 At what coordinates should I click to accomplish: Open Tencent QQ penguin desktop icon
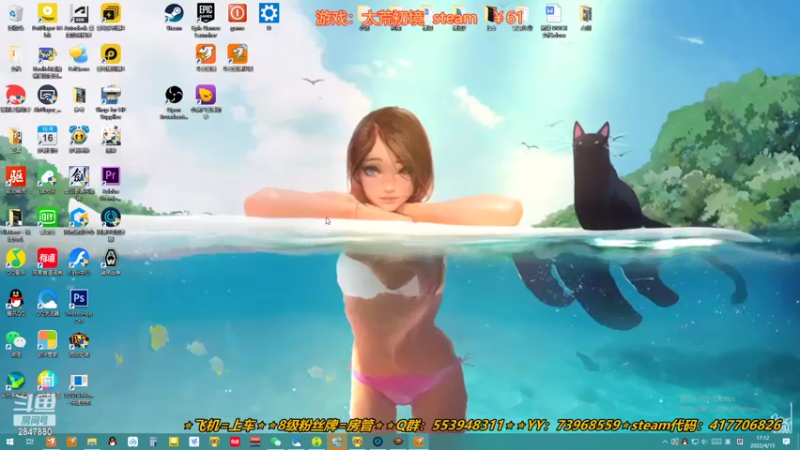[16, 299]
